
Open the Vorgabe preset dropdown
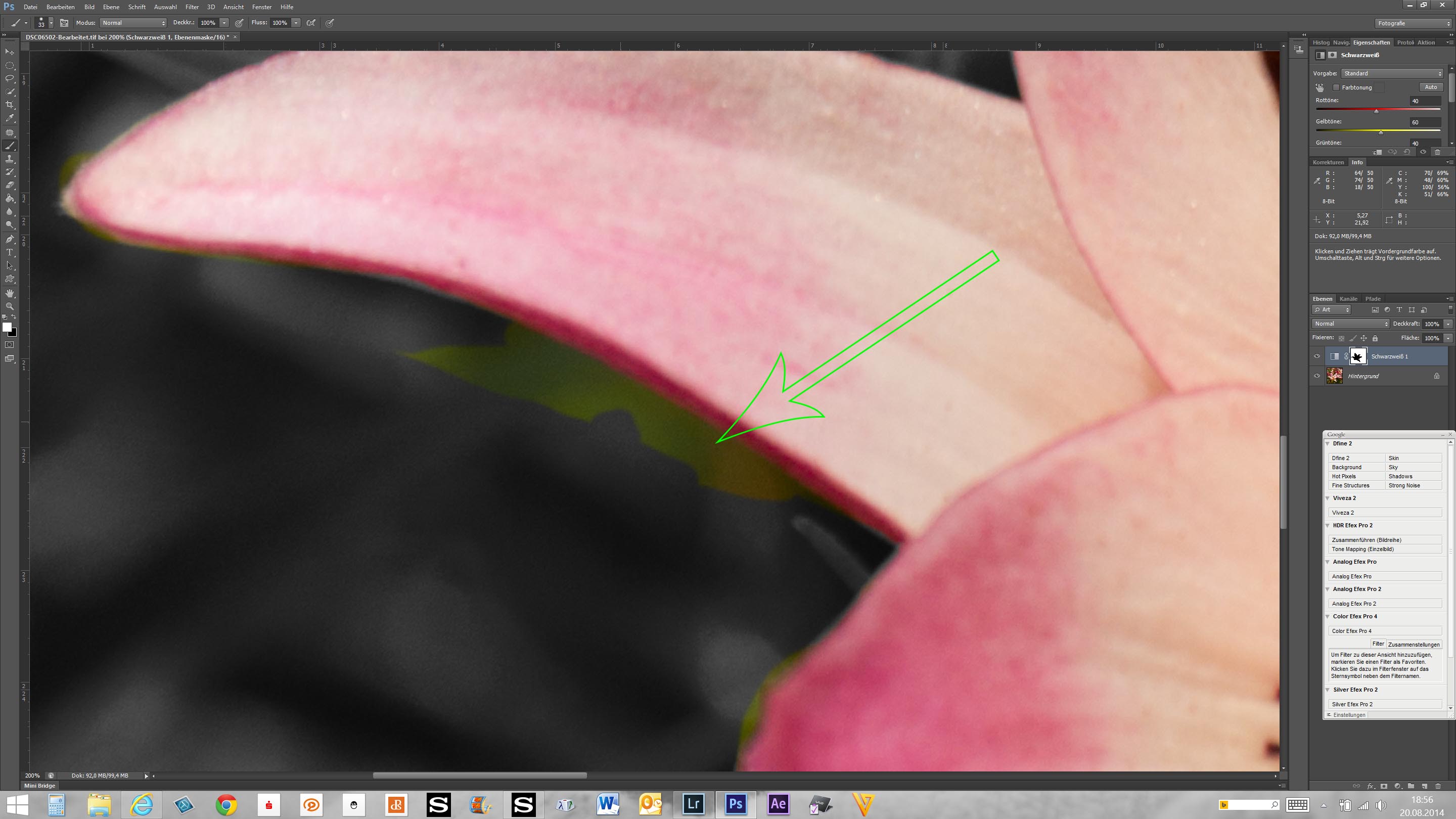coord(1392,73)
